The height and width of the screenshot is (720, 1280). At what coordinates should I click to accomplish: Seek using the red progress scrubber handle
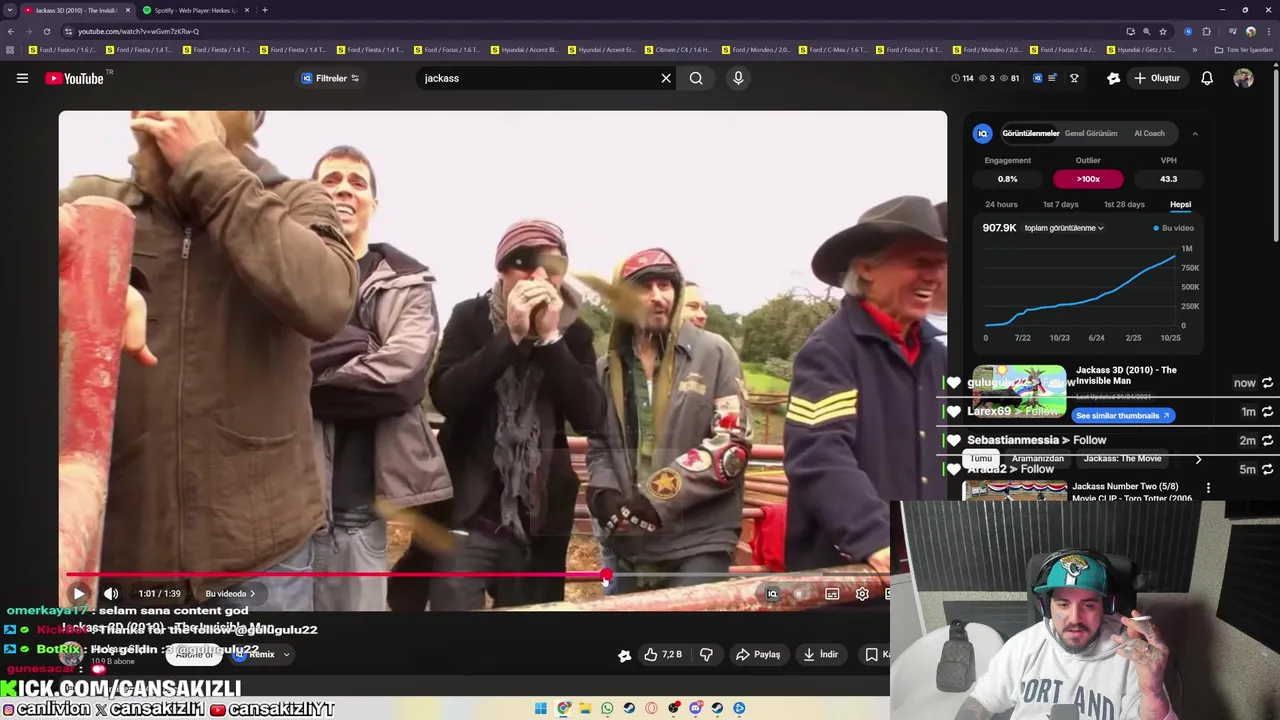pos(606,575)
